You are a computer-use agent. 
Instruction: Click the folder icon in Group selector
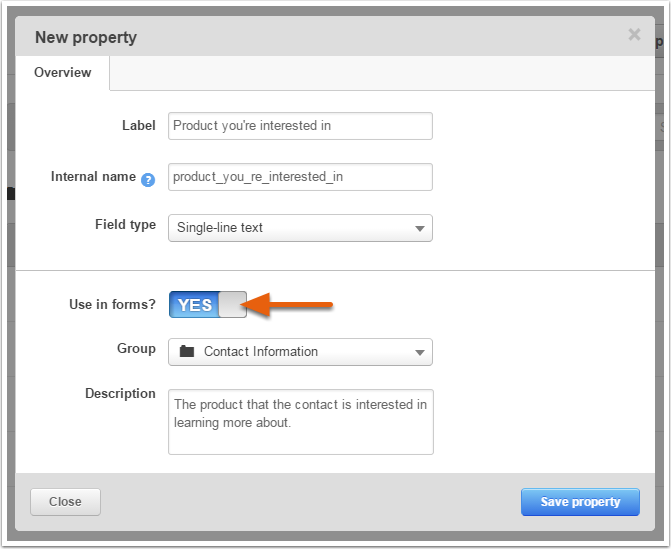(187, 351)
